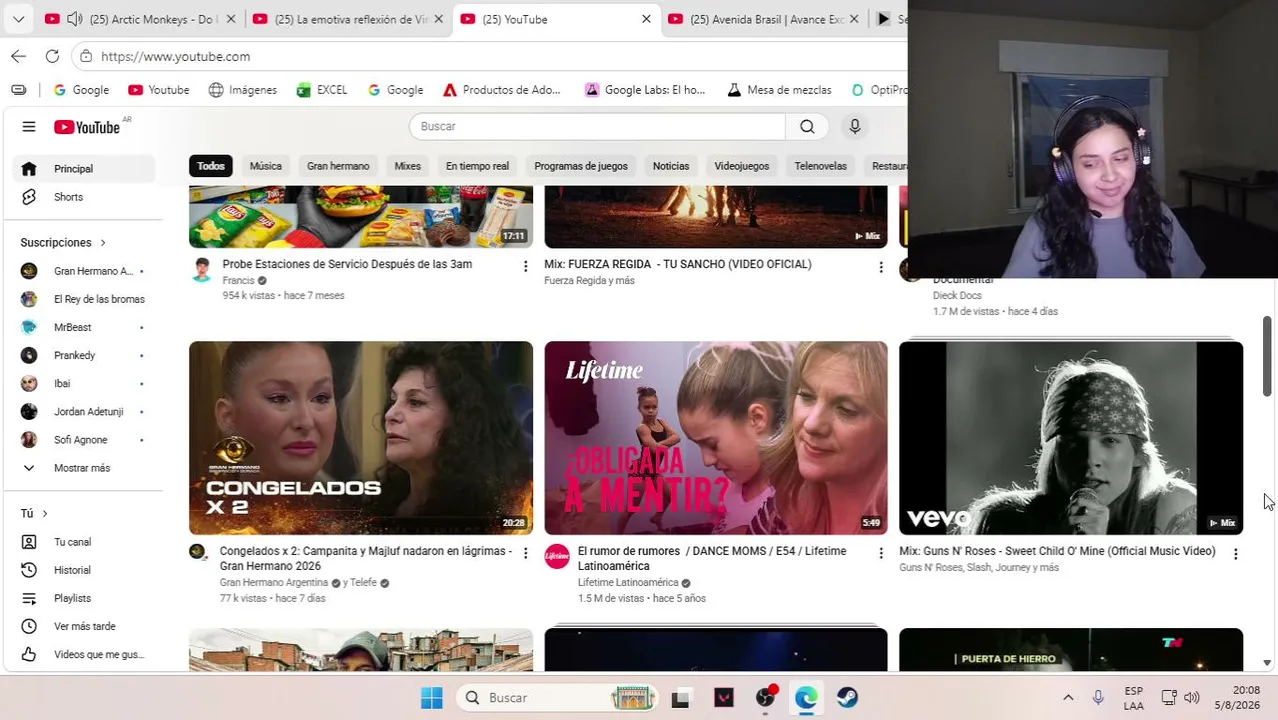The height and width of the screenshot is (720, 1278).
Task: Open MrBeast subscription
Action: 84,327
